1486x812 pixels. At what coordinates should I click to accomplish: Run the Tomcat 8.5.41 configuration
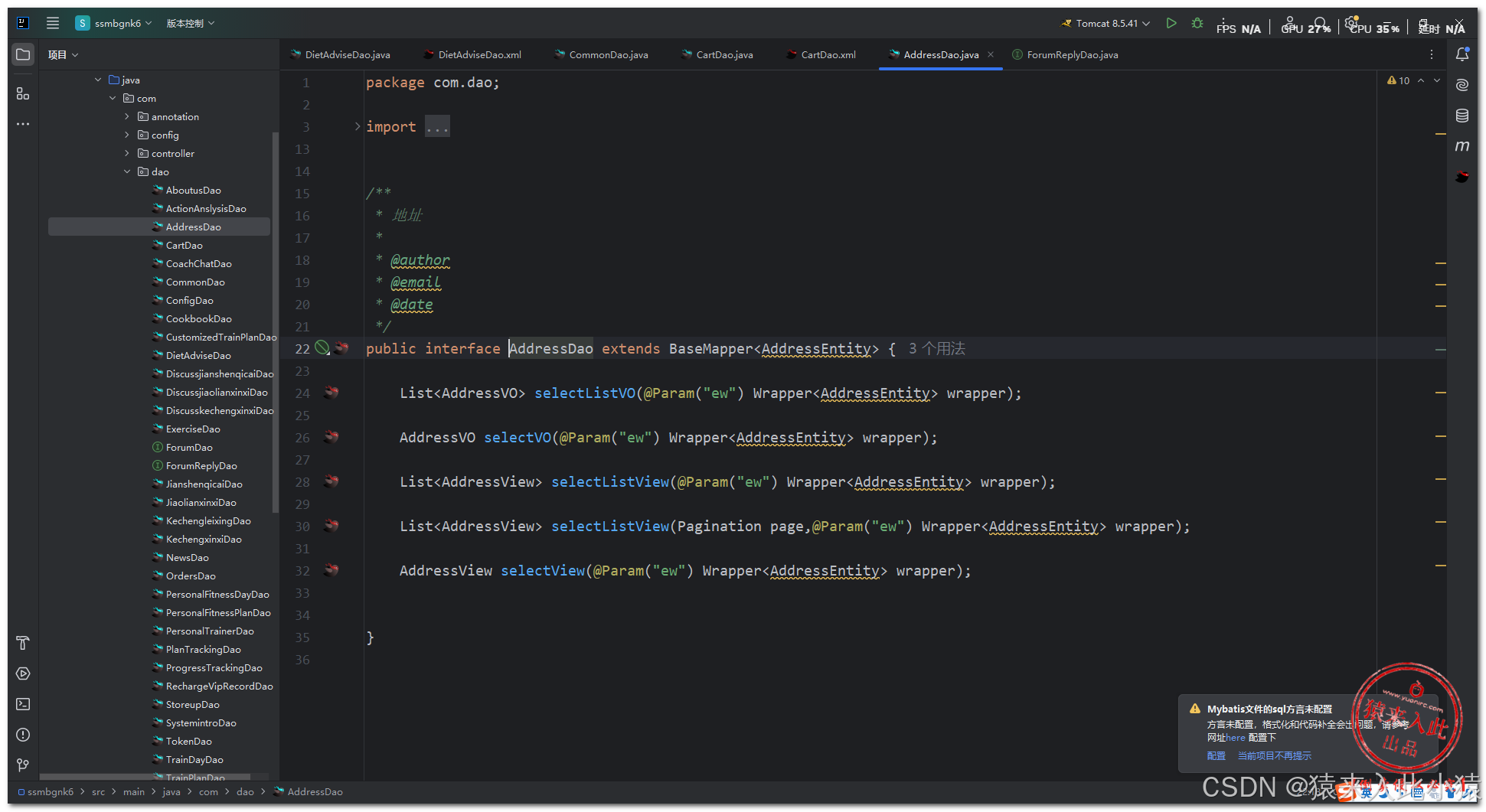point(1171,24)
